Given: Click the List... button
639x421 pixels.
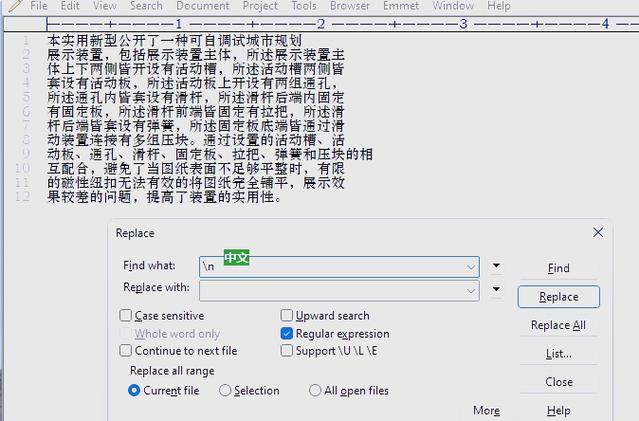Looking at the screenshot, I should coord(558,354).
